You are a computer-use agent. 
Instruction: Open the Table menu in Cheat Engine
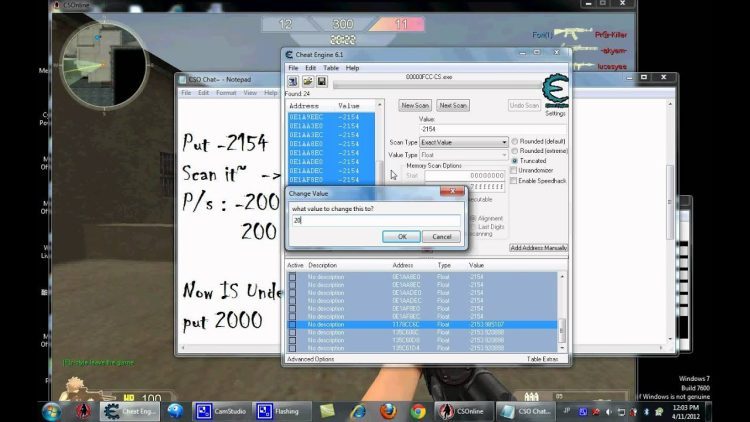point(331,68)
